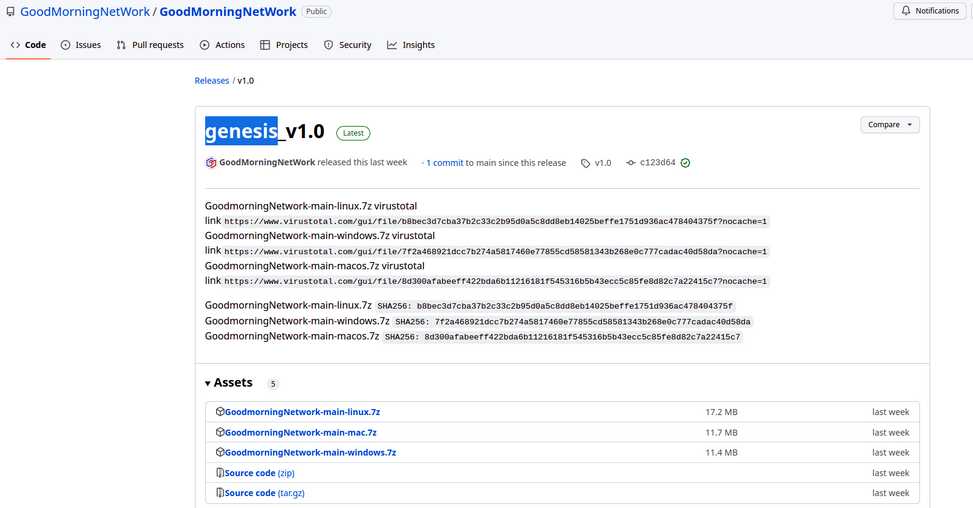Click package icon of windows.7z asset
973x508 pixels.
point(220,453)
